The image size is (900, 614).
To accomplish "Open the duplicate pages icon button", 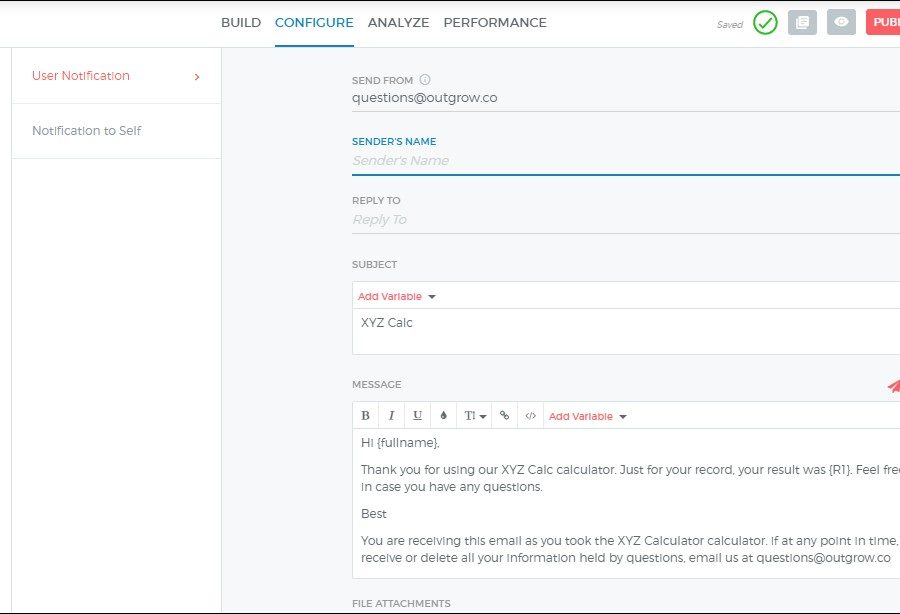I will coord(802,22).
